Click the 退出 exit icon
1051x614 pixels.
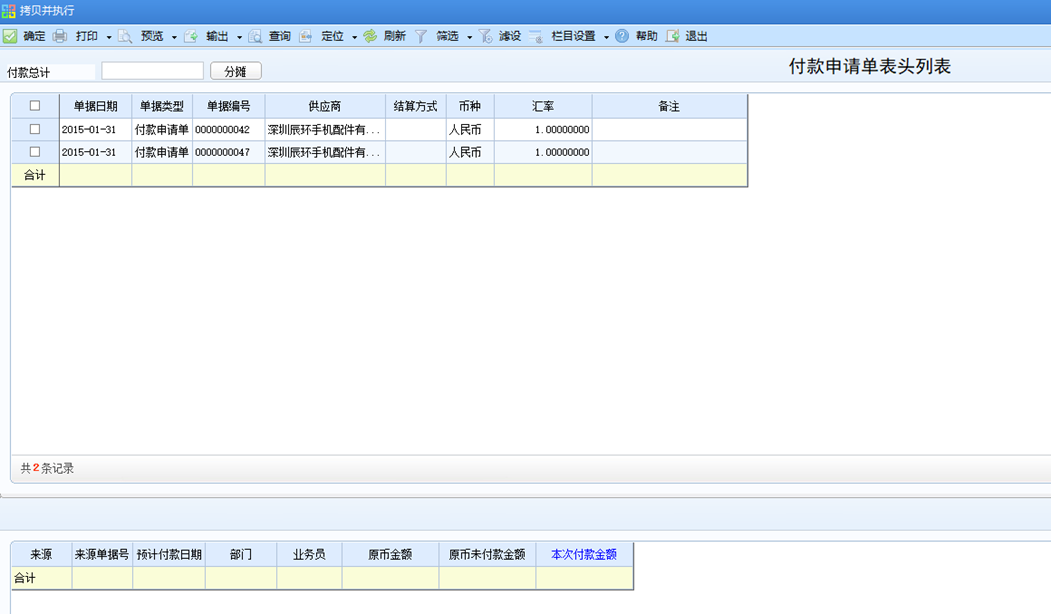[672, 36]
